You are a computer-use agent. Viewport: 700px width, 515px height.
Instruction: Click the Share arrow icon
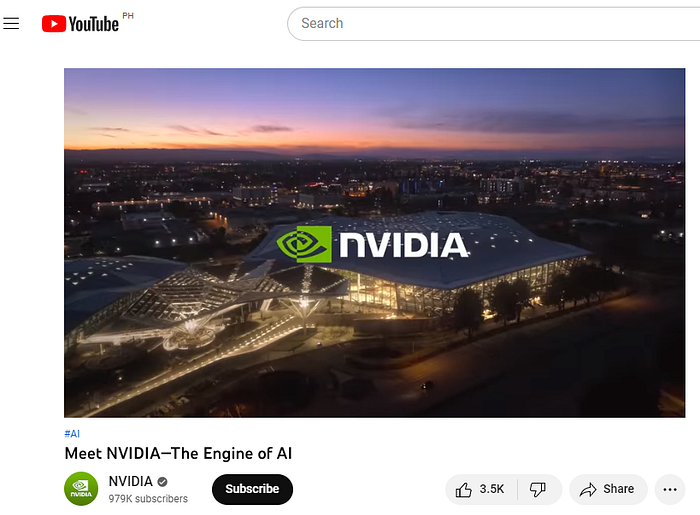pos(588,490)
